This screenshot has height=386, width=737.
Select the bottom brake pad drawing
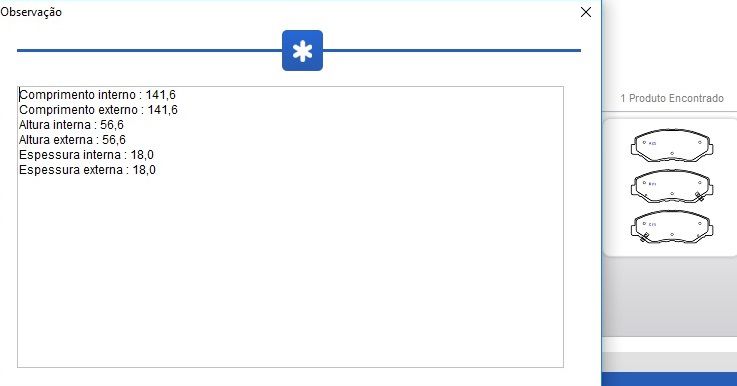tap(672, 227)
